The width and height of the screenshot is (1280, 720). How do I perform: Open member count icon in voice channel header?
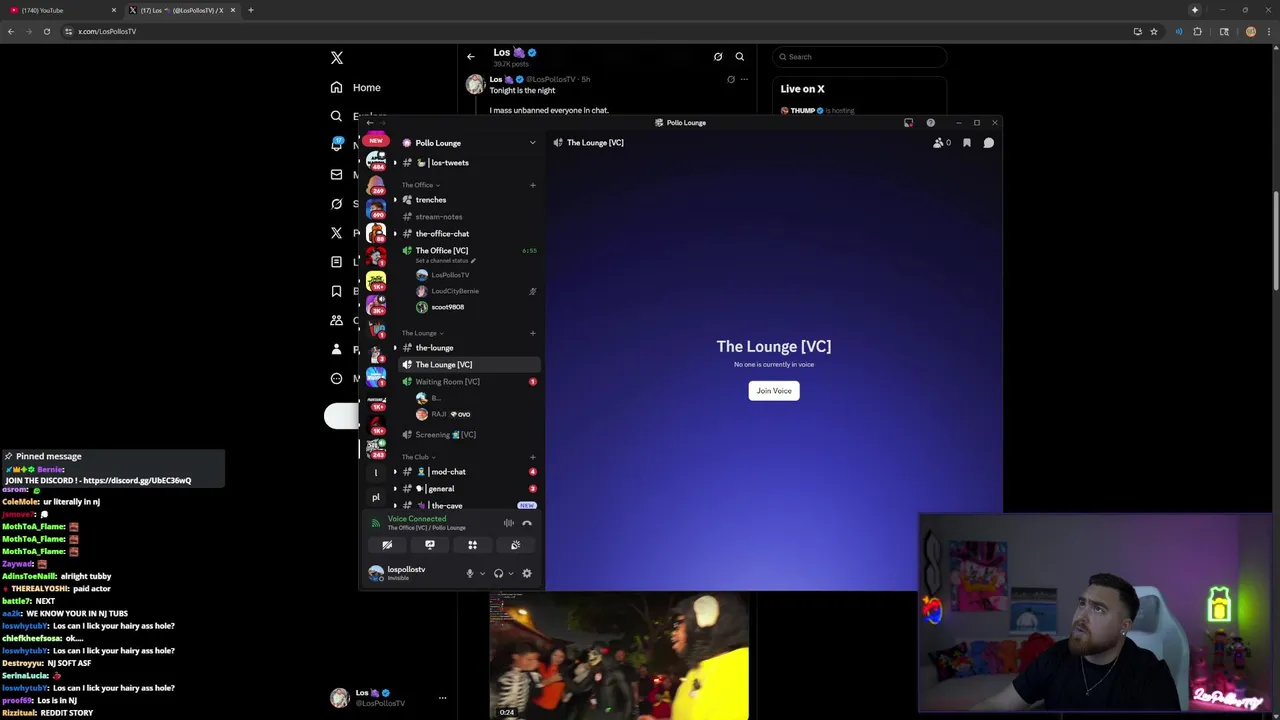click(941, 143)
